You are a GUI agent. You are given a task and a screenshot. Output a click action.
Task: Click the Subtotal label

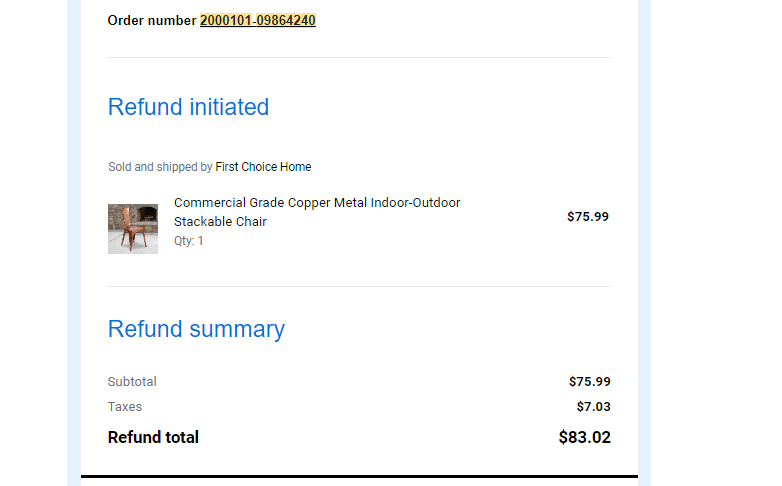click(x=132, y=382)
